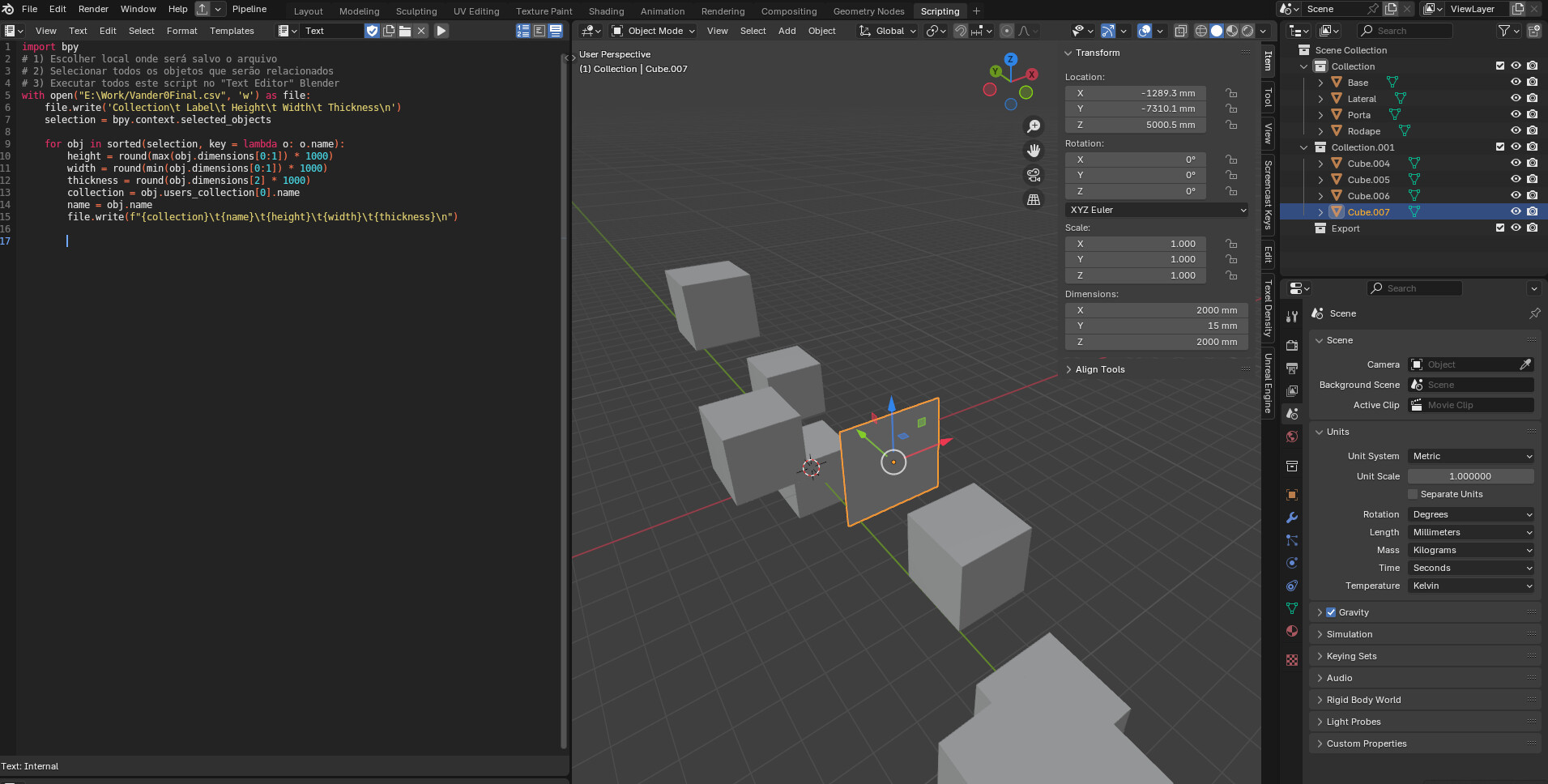Toggle syntax highlighting in text editor
Screen dimensions: 1548x784
tap(556, 31)
